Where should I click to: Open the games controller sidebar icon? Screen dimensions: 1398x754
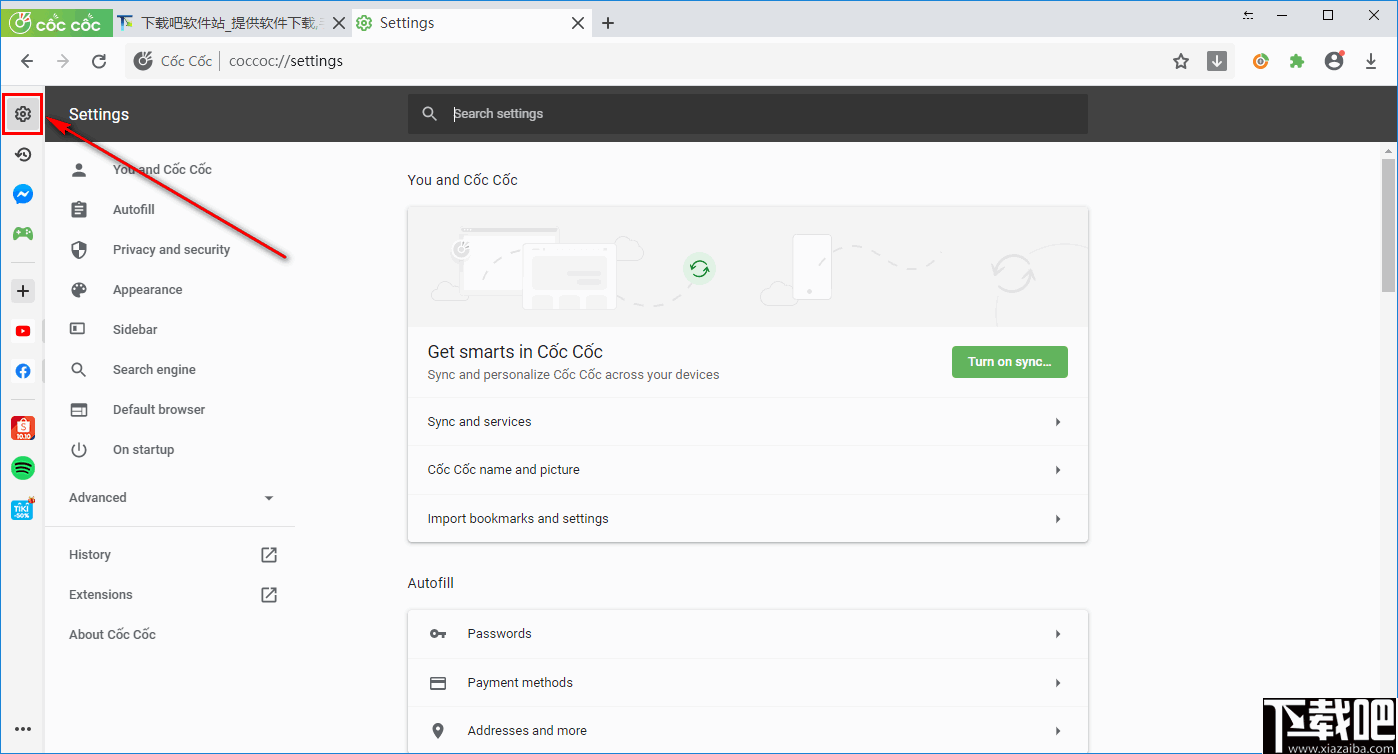click(23, 234)
